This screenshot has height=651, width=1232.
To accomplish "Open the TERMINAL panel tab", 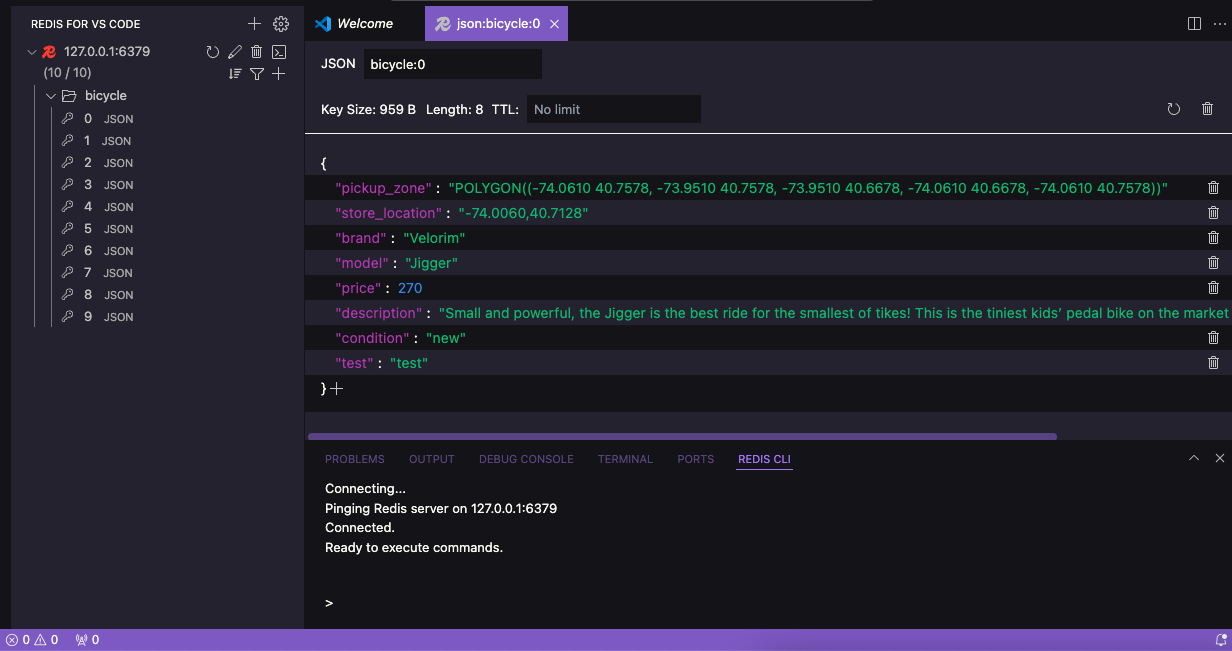I will [x=625, y=459].
